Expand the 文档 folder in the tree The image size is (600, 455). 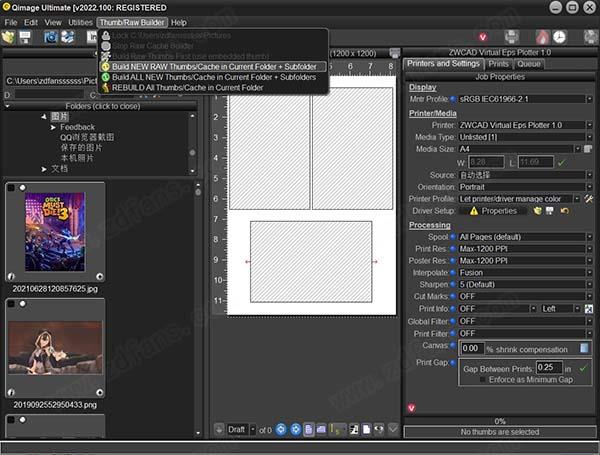pos(44,169)
